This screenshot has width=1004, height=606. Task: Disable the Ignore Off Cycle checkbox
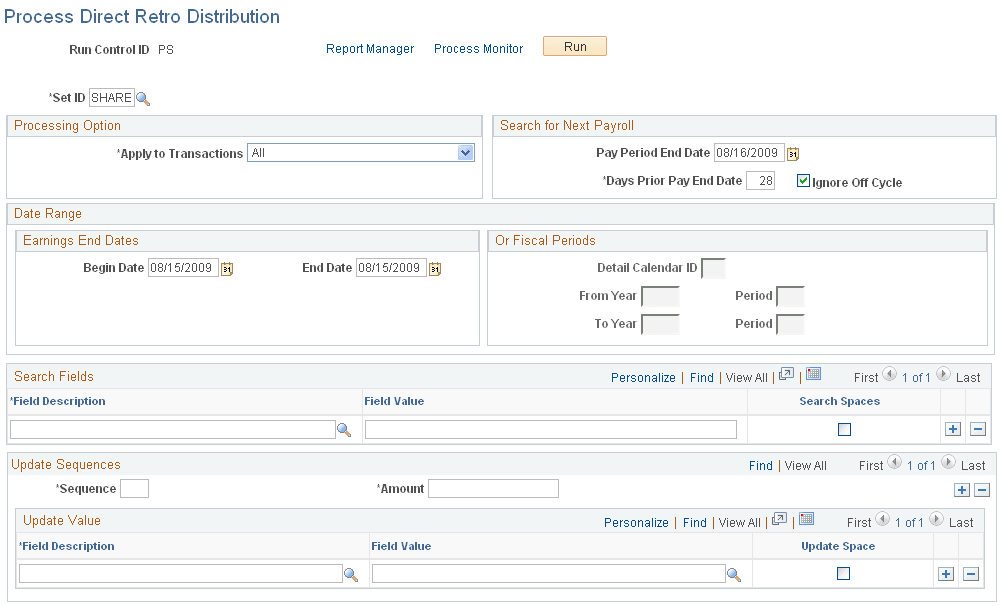click(803, 181)
